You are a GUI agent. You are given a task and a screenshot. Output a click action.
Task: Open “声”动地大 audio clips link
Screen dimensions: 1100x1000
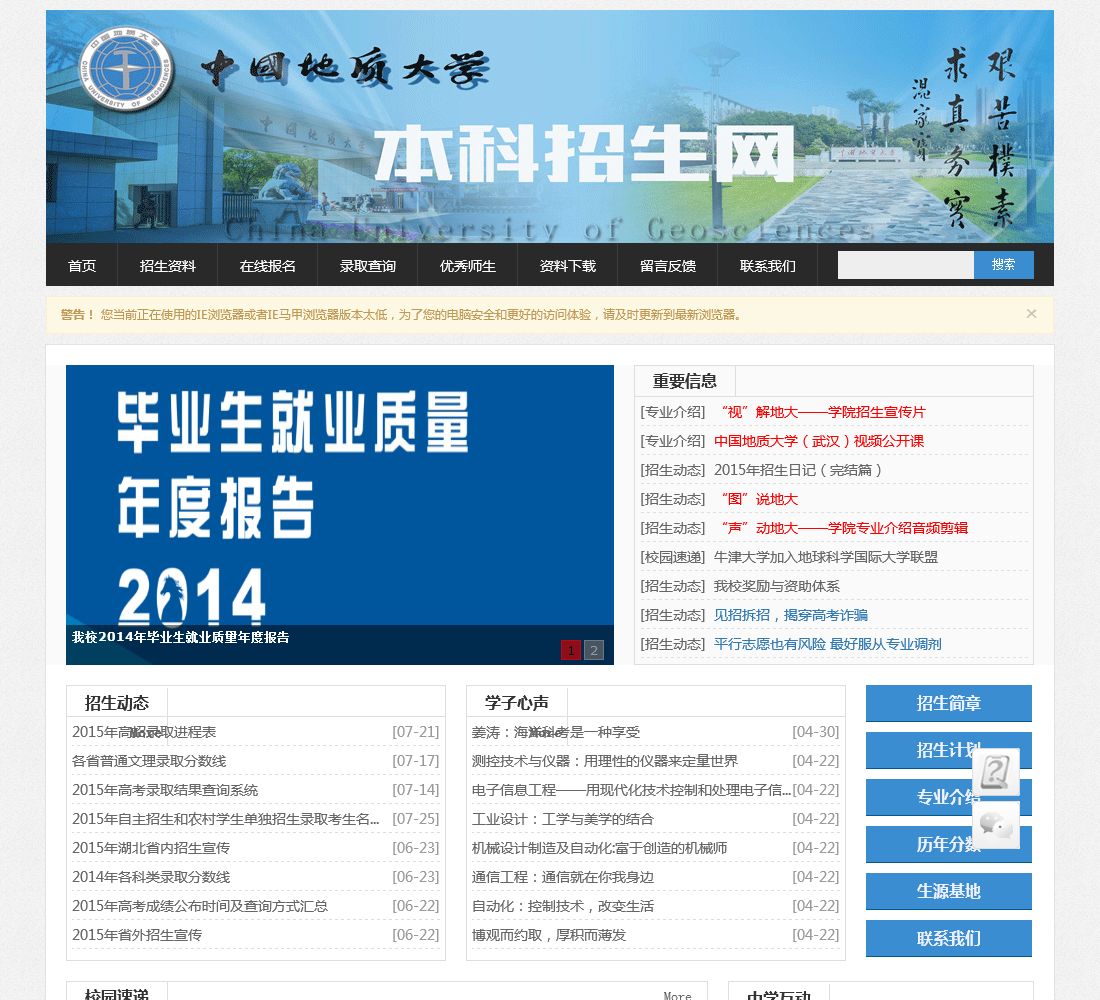click(840, 528)
